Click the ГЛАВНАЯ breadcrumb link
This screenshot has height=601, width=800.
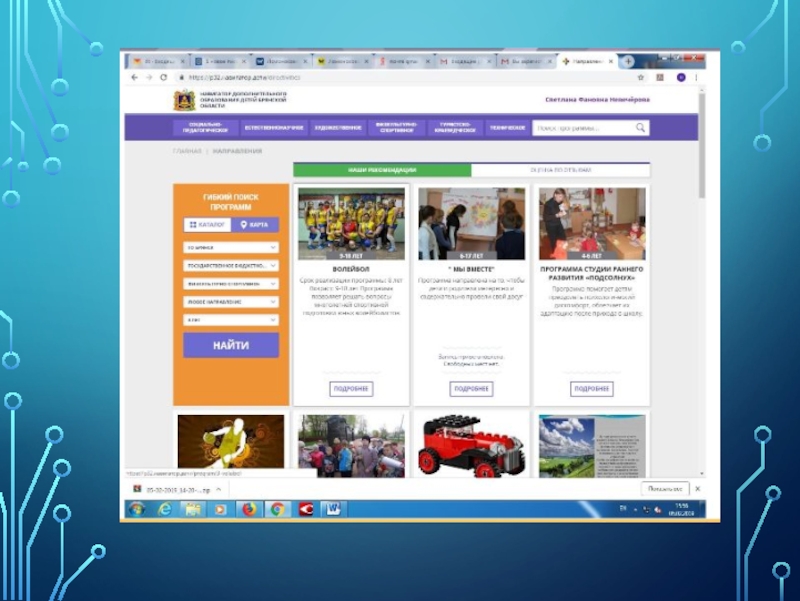click(x=187, y=151)
